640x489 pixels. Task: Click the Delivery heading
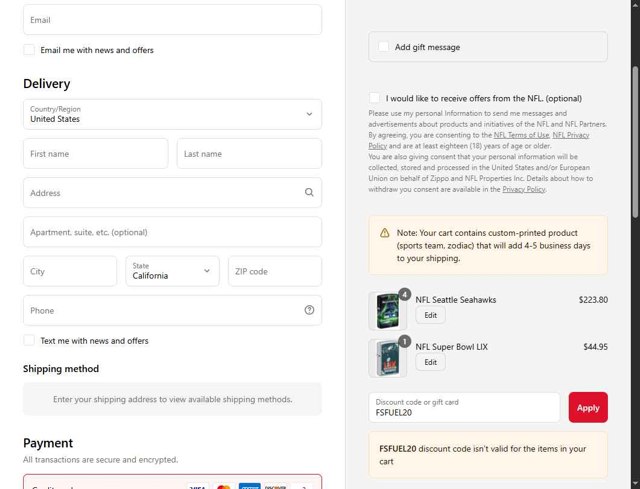47,84
